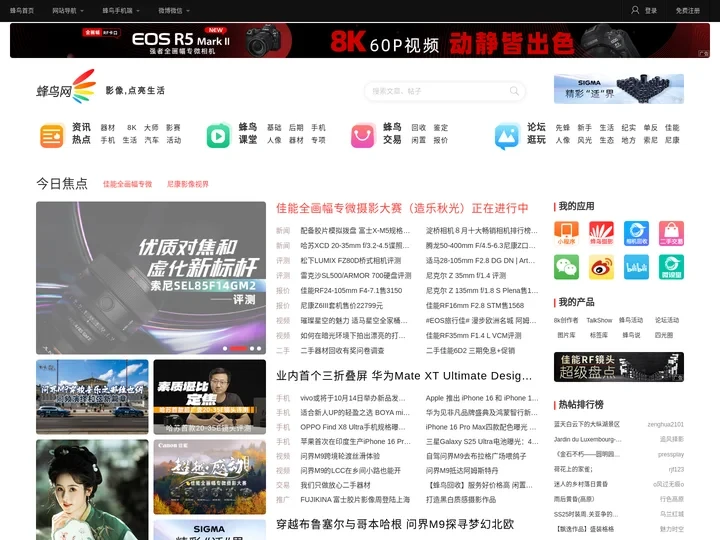Click 8K under 资讯热点
The width and height of the screenshot is (720, 540).
pos(132,128)
